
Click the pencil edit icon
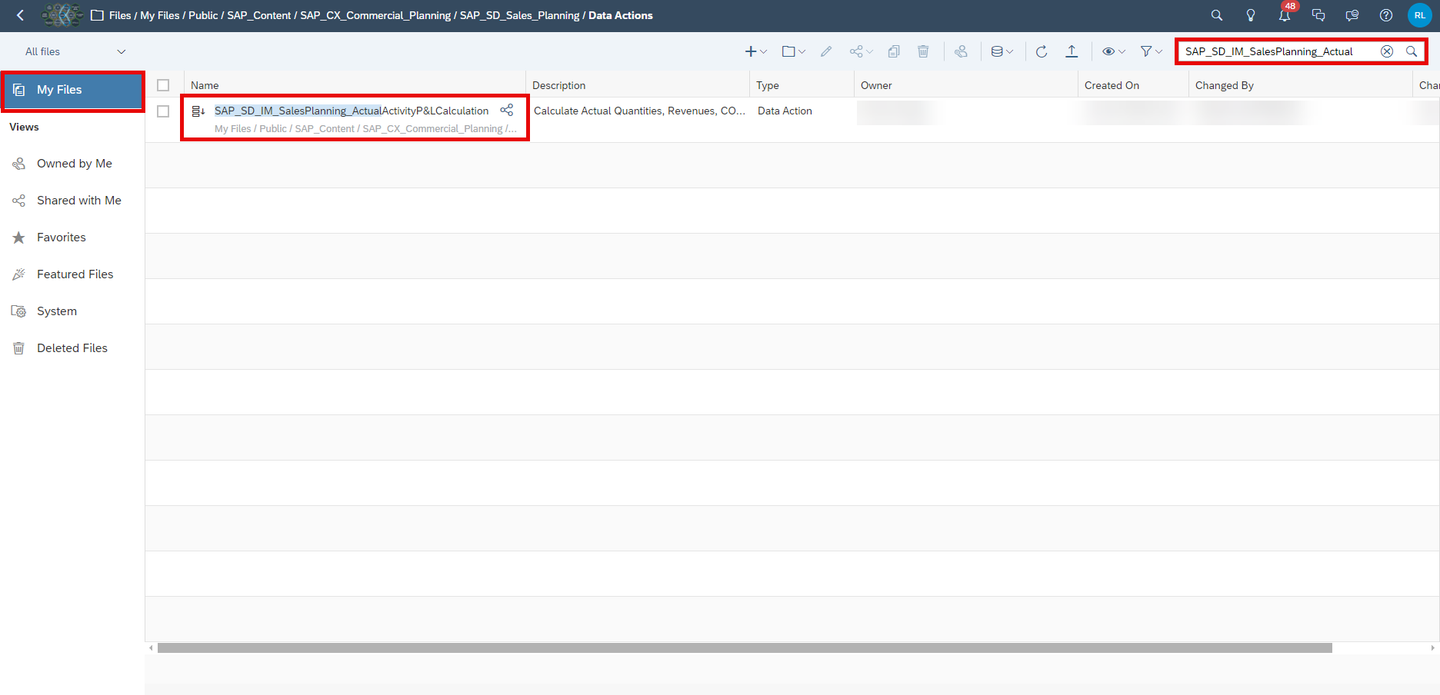[826, 51]
